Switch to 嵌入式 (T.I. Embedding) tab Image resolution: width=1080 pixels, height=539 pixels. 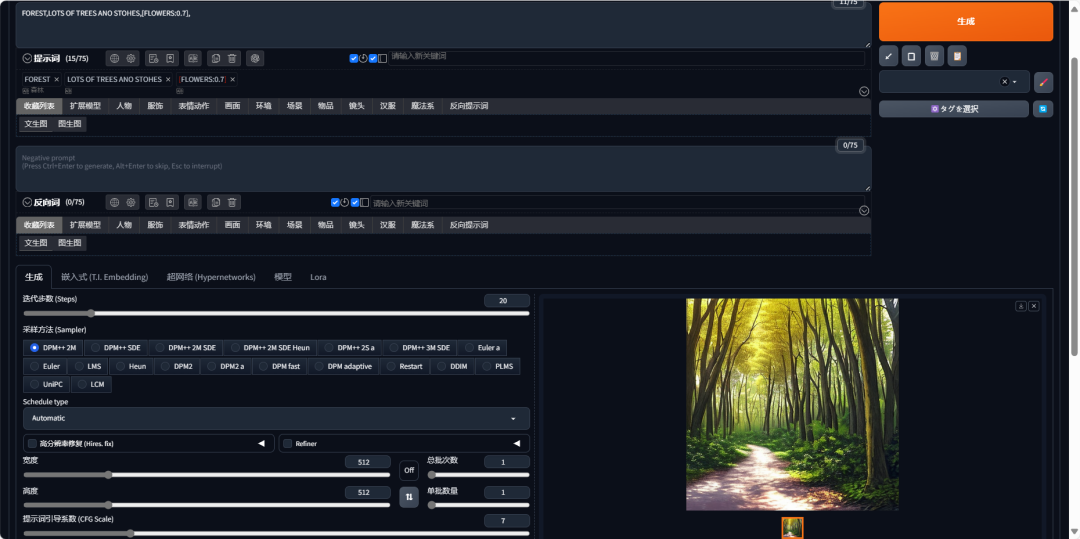tap(105, 277)
